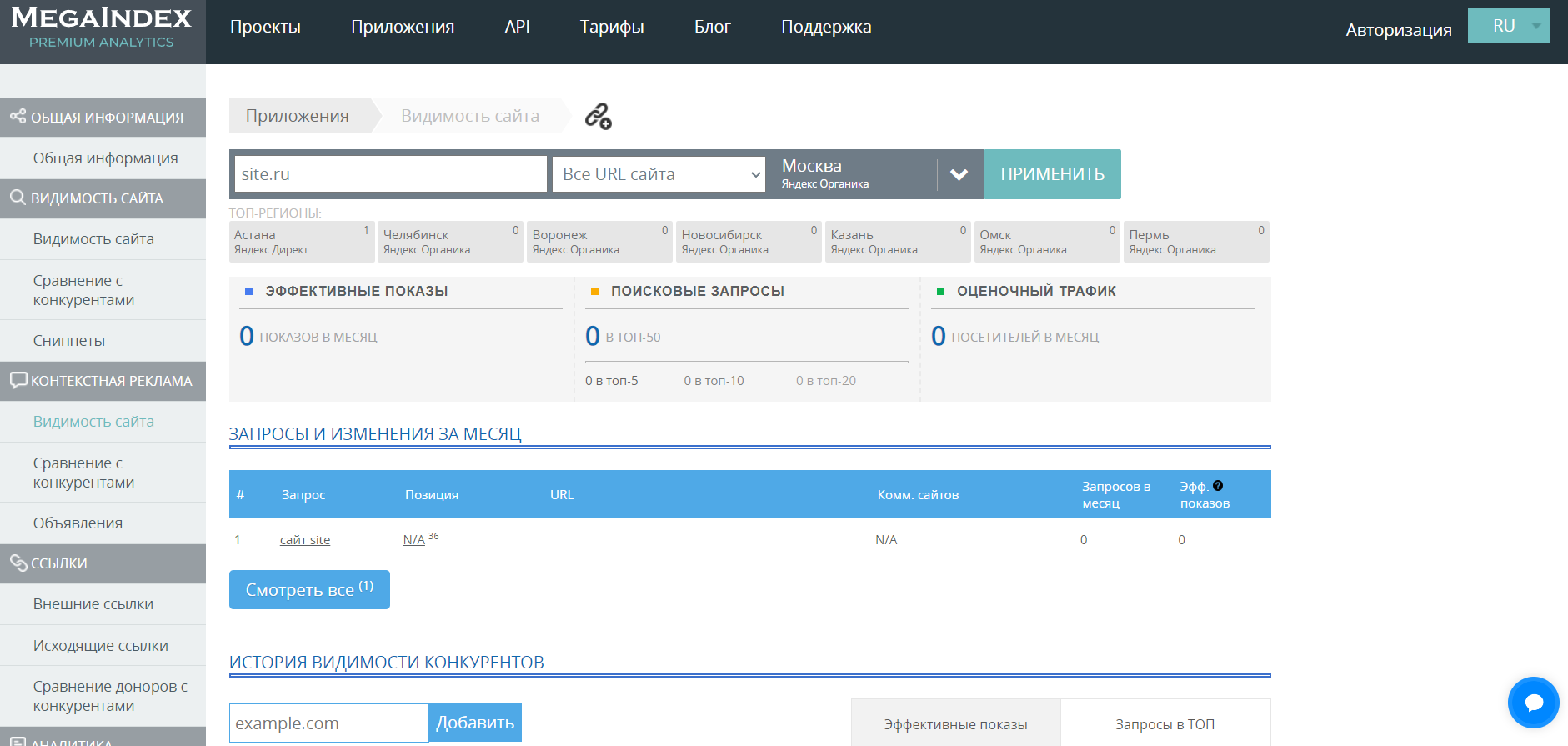The width and height of the screenshot is (1568, 746).
Task: Open the сайт site query link
Action: click(305, 540)
